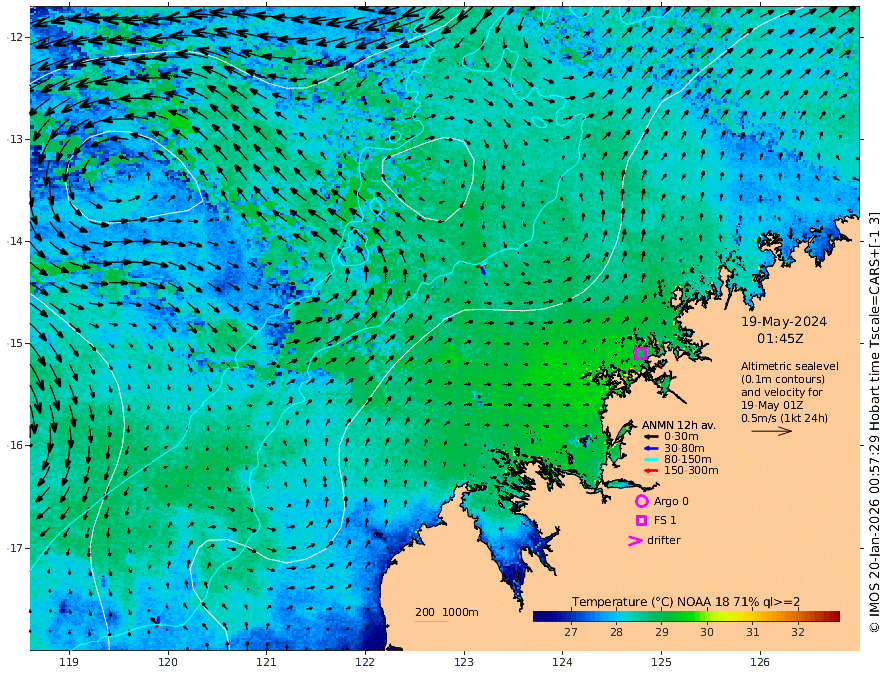Viewport: 880px width, 680px height.
Task: Click the cyan 200 1000m depth contour line sample
Action: (431, 621)
